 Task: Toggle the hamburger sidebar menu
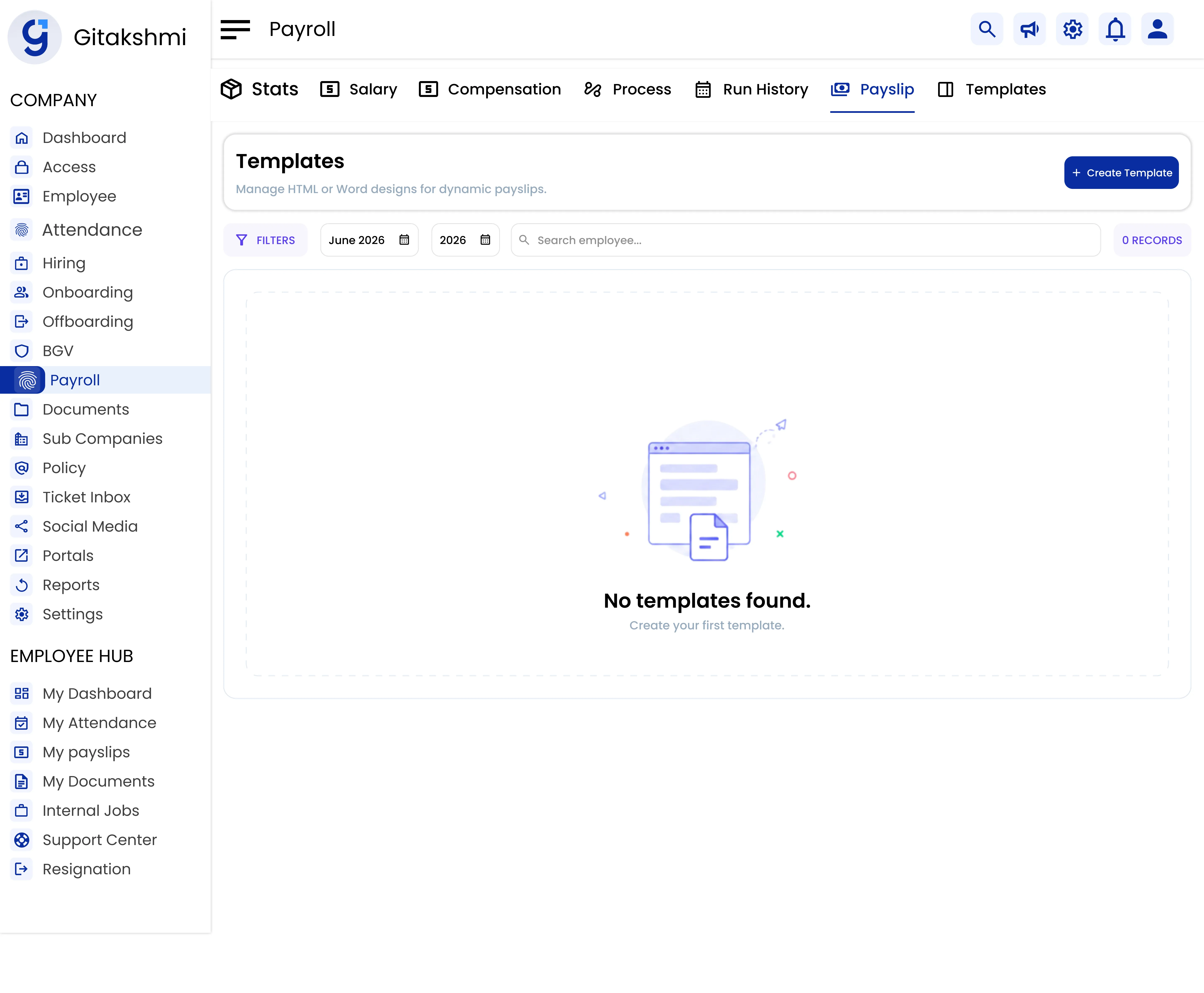point(235,30)
